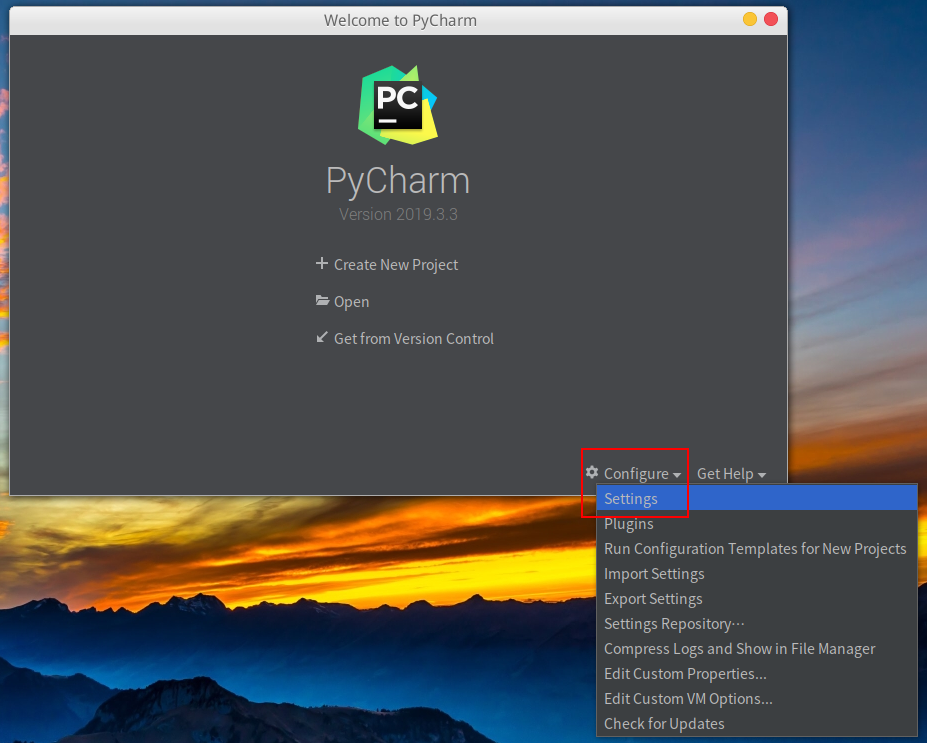927x743 pixels.
Task: Choose Open to browse a project
Action: pyautogui.click(x=351, y=302)
